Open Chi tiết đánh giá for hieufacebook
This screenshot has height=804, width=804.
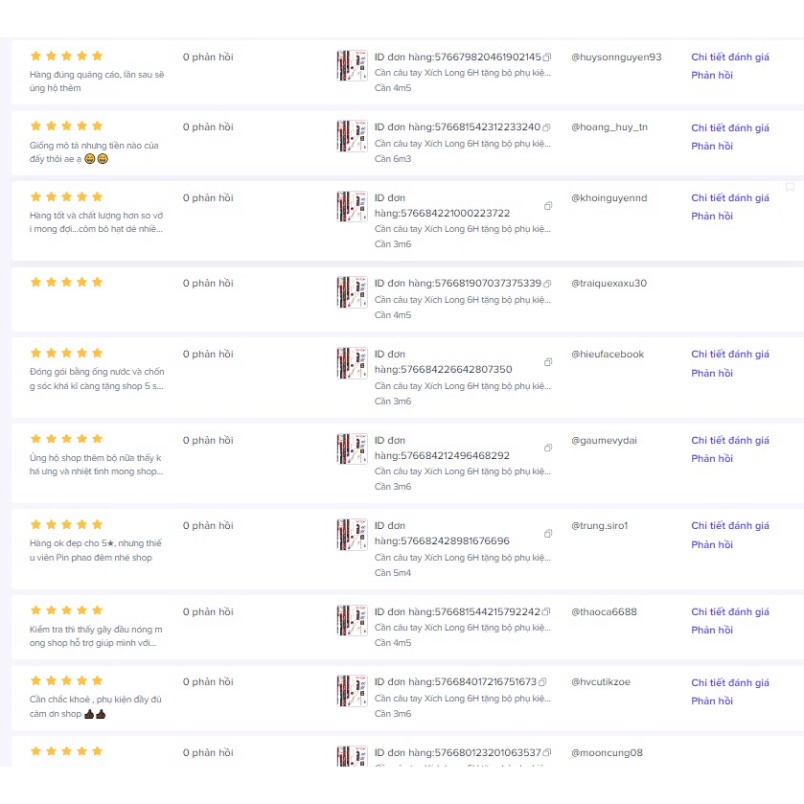(x=730, y=354)
